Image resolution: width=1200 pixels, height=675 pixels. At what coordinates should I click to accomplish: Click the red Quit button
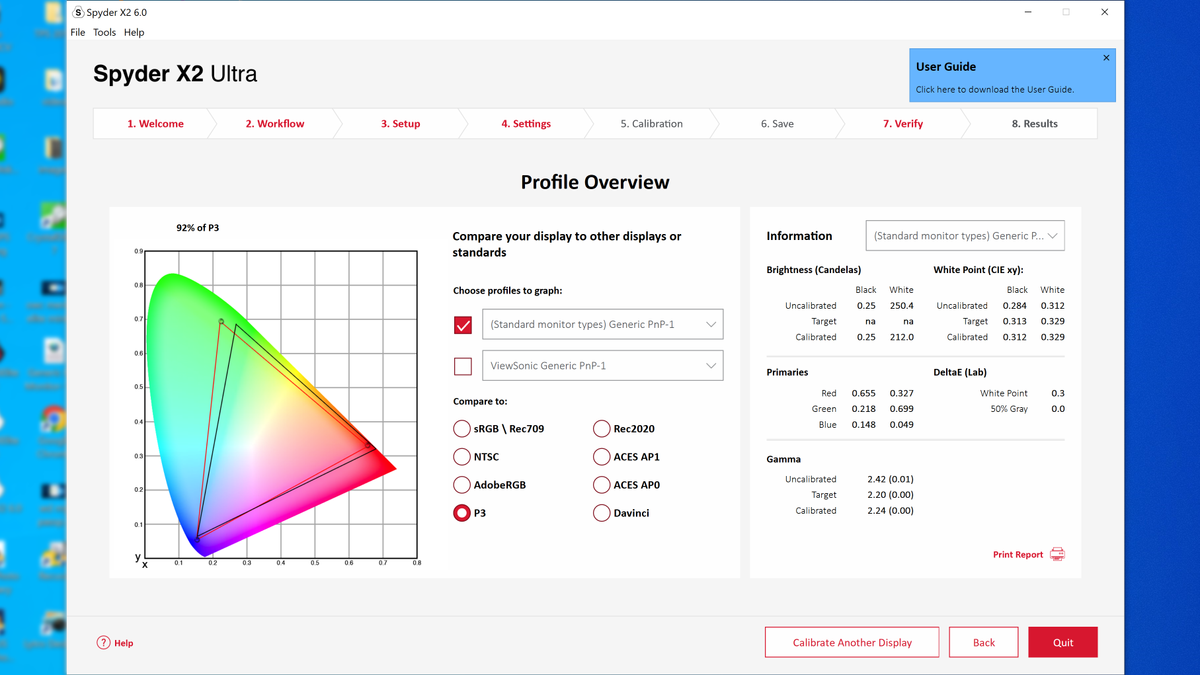pos(1063,642)
